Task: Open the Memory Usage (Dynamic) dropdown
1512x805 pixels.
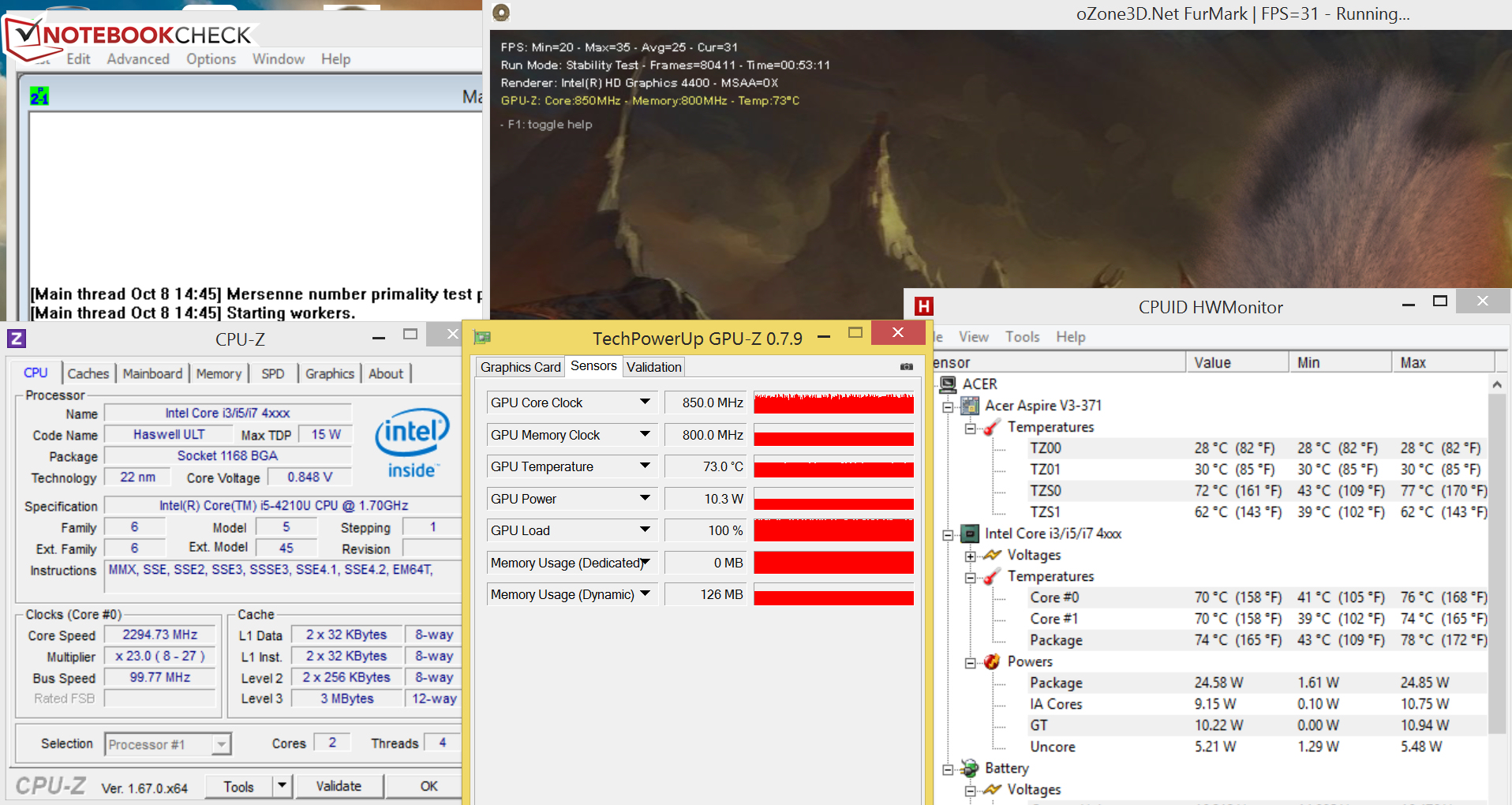Action: (645, 593)
